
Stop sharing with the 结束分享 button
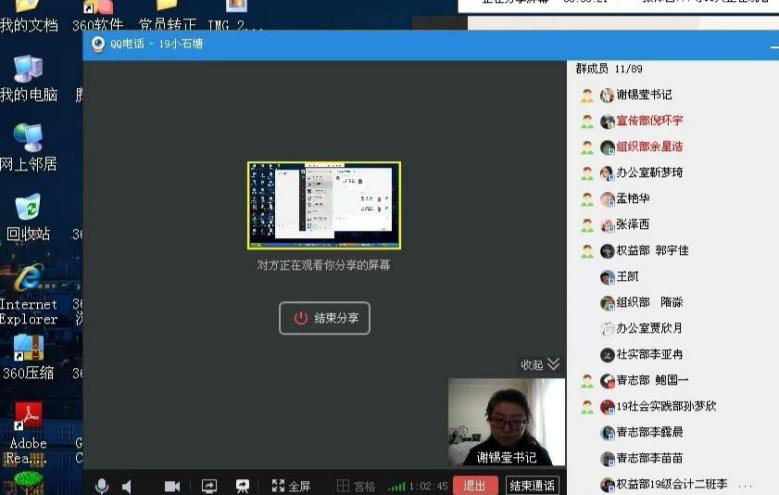325,318
